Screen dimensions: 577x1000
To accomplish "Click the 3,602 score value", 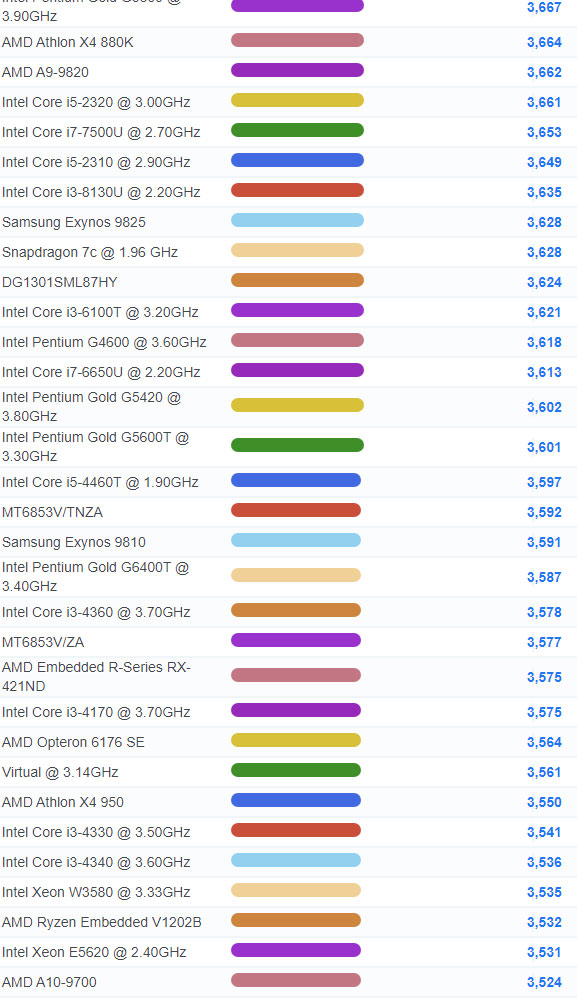I will tap(544, 407).
